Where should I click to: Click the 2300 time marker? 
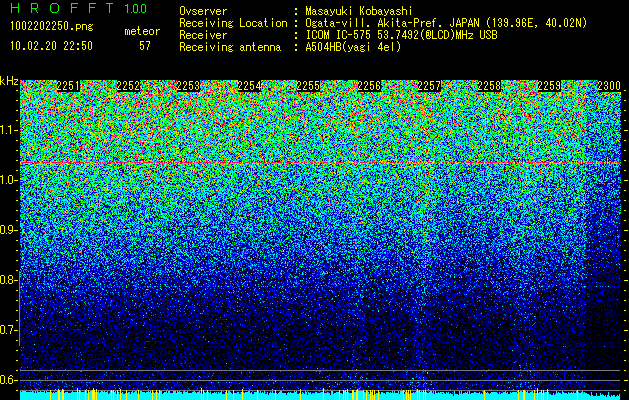(x=609, y=86)
